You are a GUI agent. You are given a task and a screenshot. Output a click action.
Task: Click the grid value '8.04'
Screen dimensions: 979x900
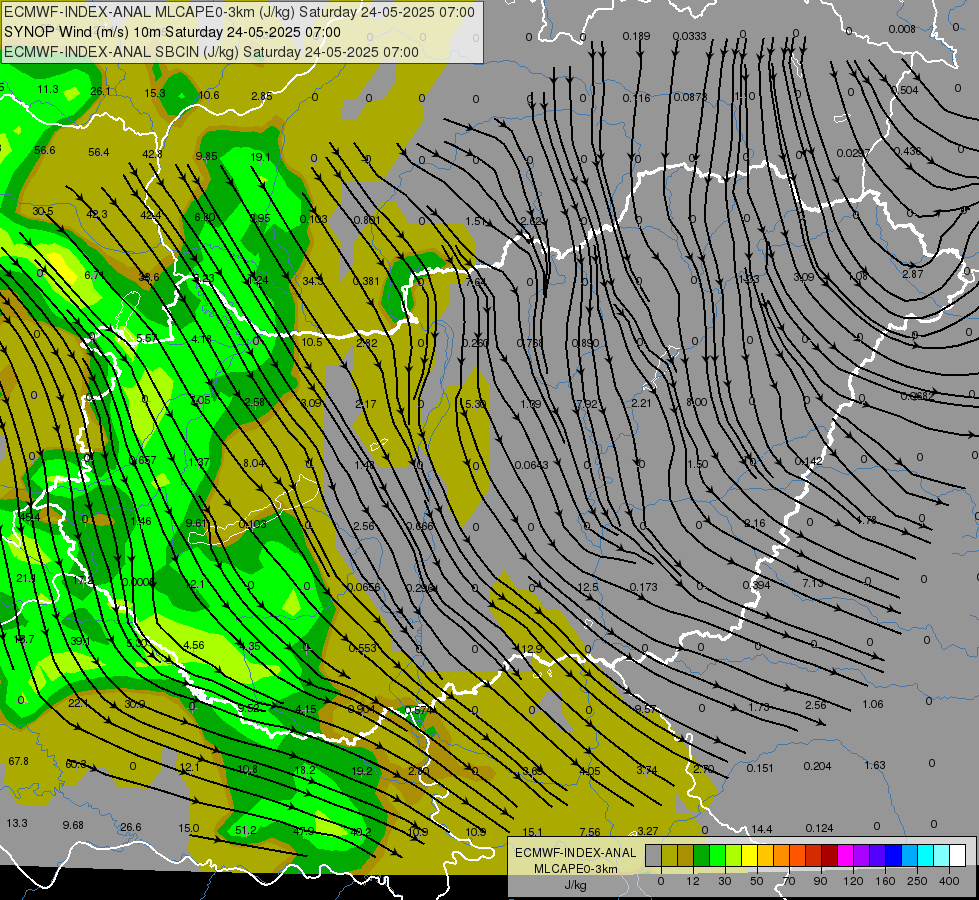point(253,463)
